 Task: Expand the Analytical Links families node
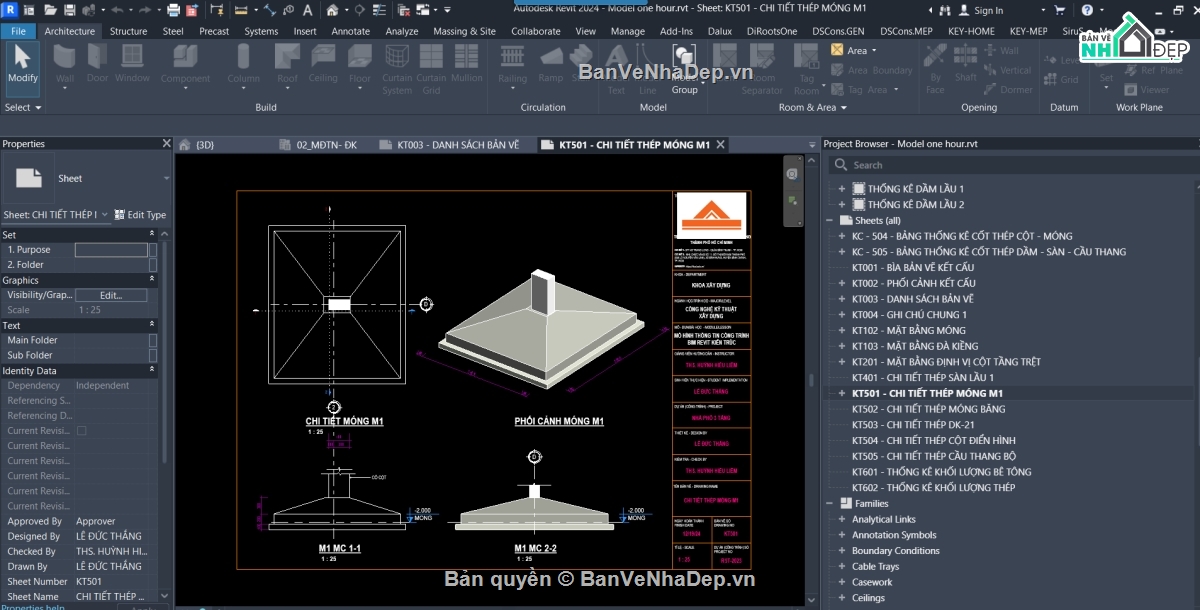(x=841, y=519)
